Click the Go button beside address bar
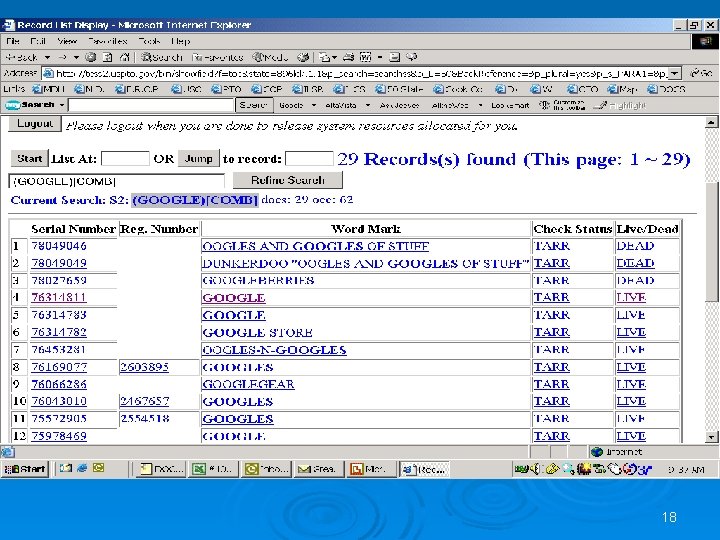Screen dimensions: 720x540 (701, 73)
